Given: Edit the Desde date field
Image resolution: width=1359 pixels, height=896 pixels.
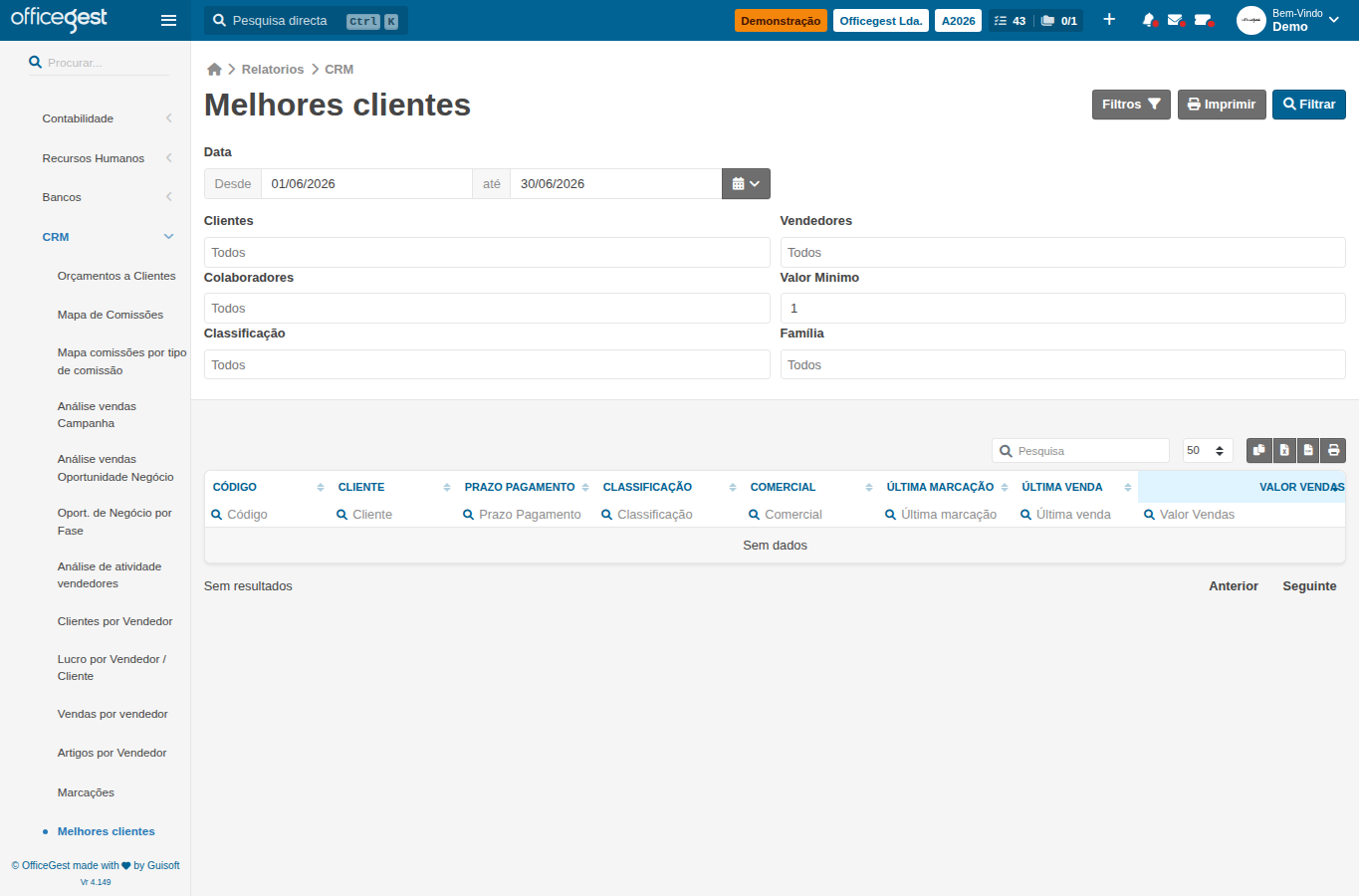Looking at the screenshot, I should coord(366,183).
